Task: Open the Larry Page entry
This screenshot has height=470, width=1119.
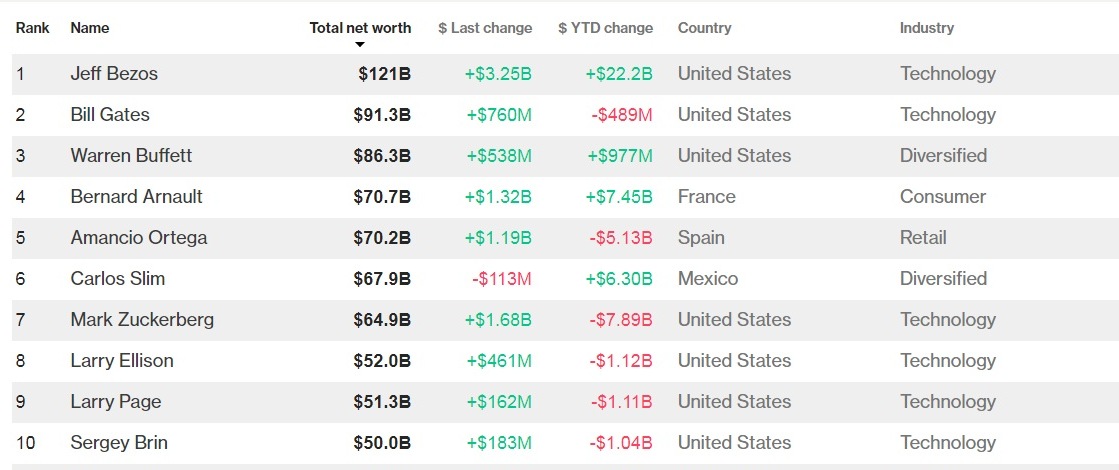Action: point(116,402)
